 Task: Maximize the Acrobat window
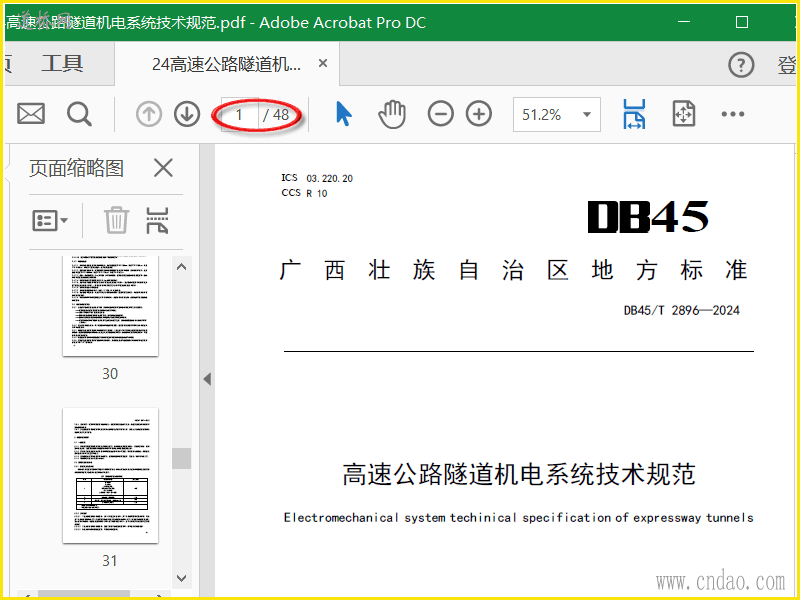(742, 22)
